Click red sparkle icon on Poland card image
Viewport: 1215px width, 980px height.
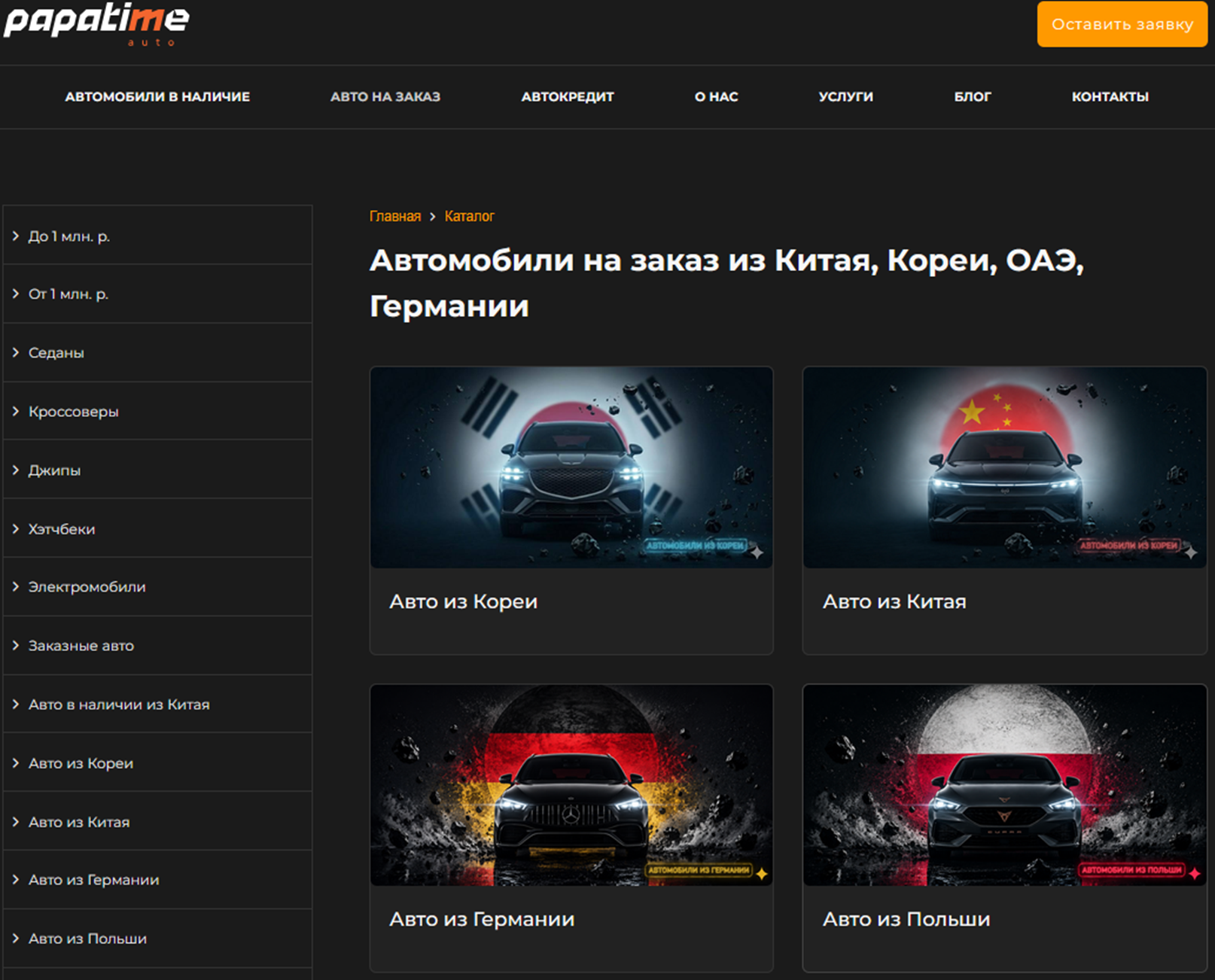tap(1195, 873)
